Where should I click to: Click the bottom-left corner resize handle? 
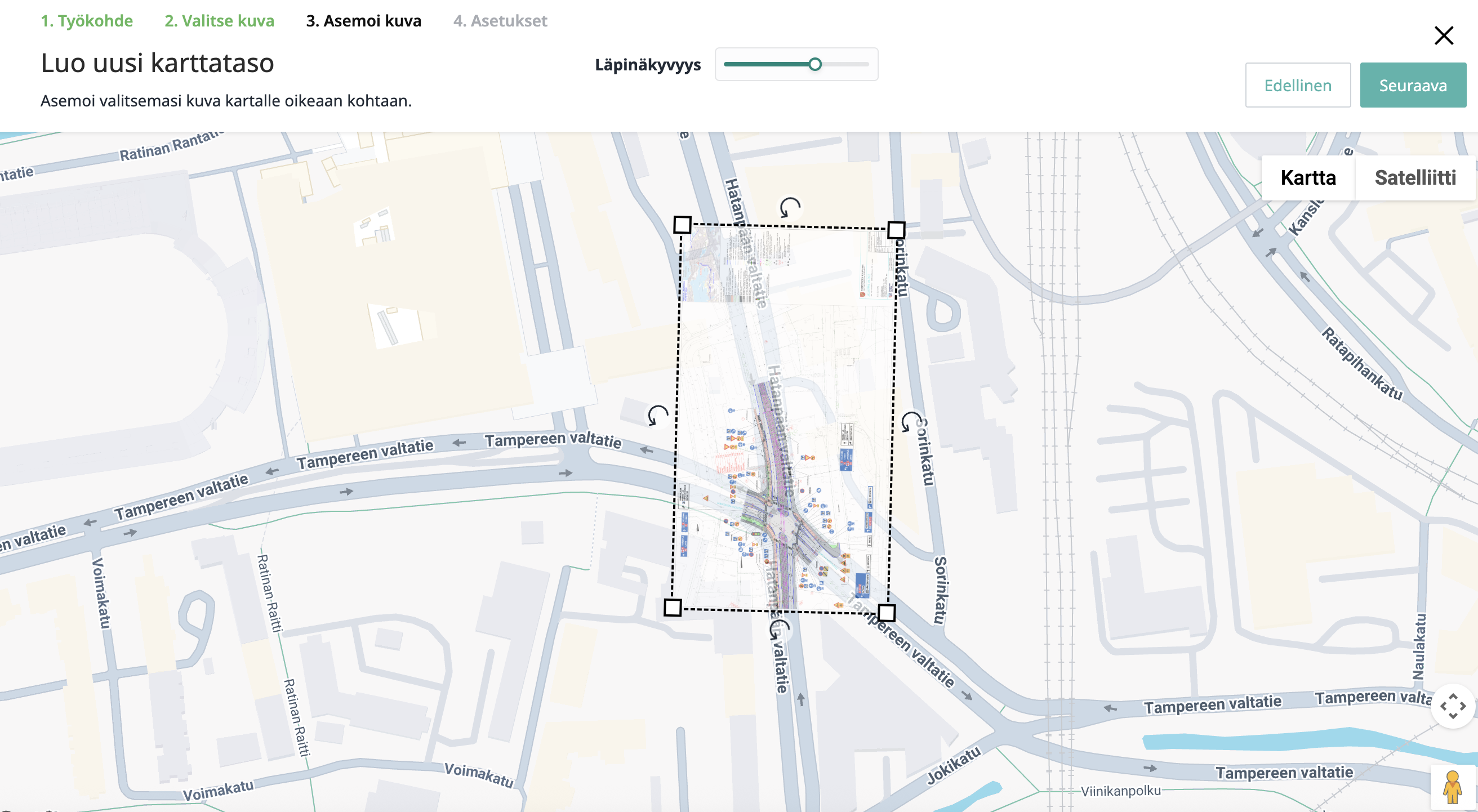point(673,607)
